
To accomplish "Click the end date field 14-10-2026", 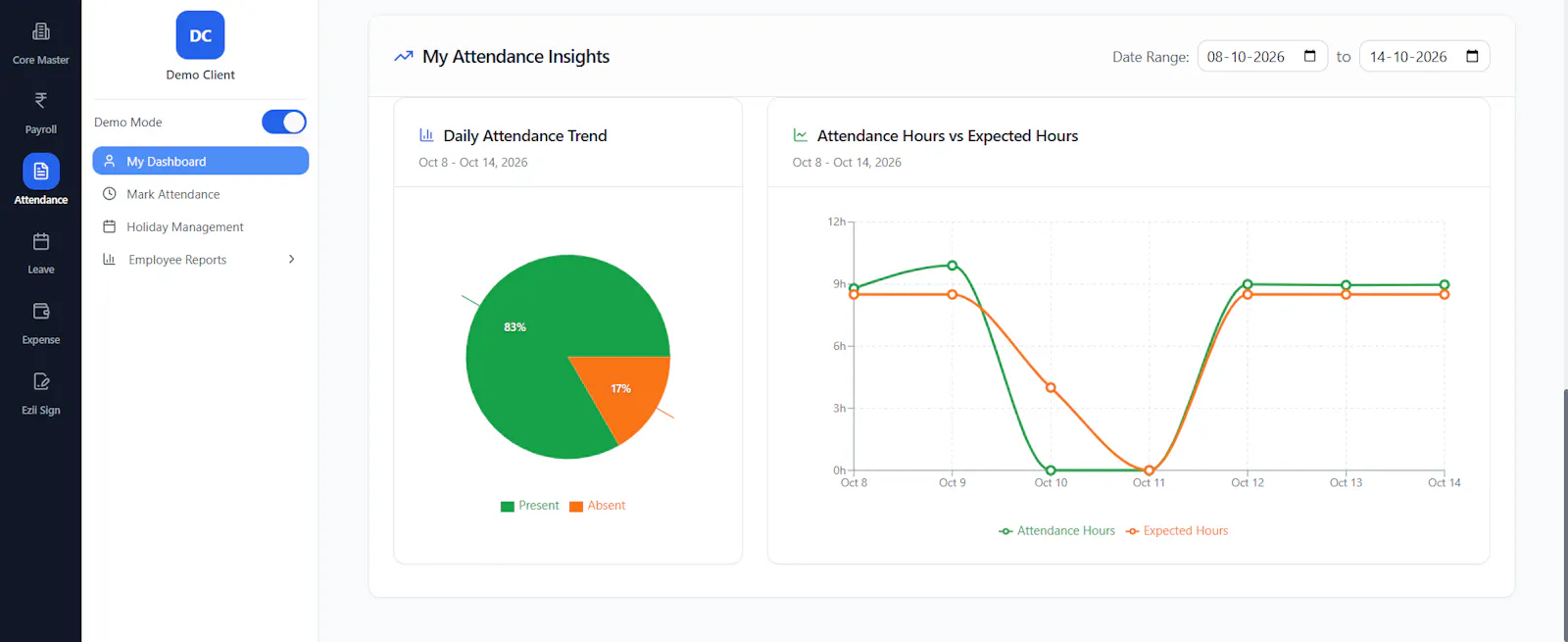I will [1425, 56].
